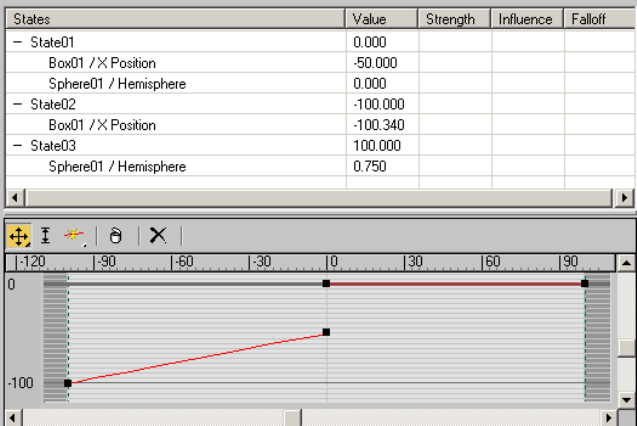This screenshot has width=637, height=426.
Task: Click the graph's horizontal scrollbar thumb
Action: [x=292, y=418]
